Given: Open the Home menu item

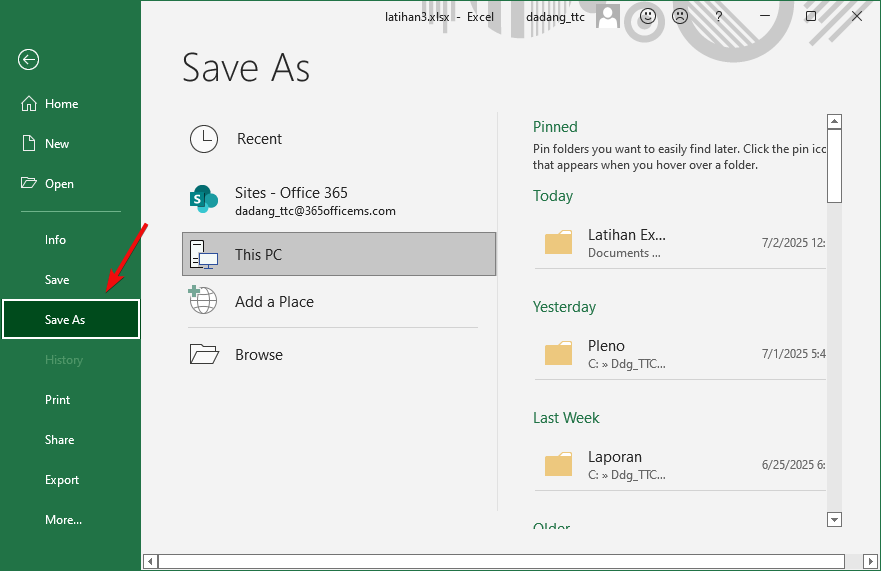Looking at the screenshot, I should 70,103.
